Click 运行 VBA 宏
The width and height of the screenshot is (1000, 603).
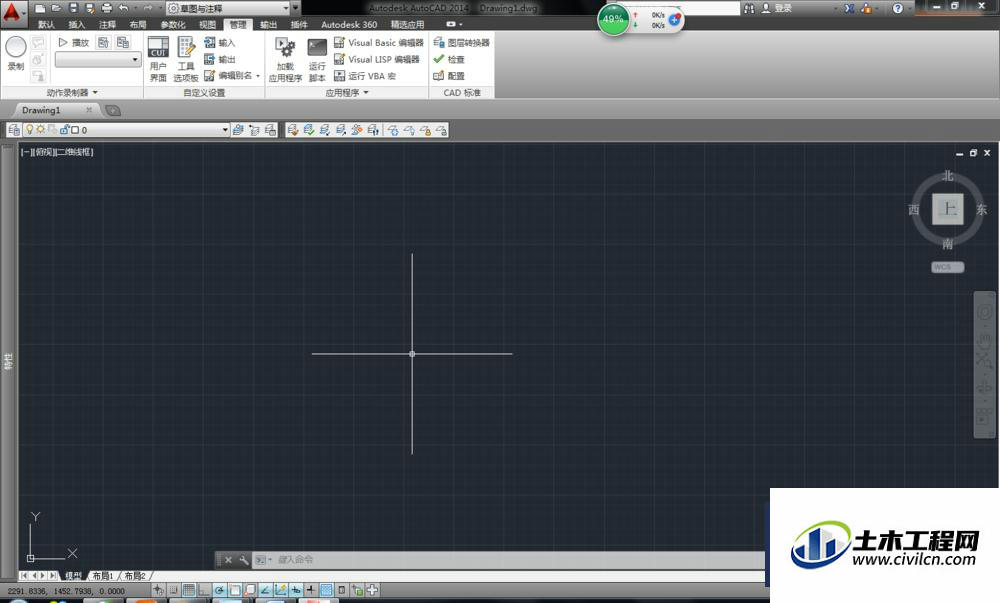coord(365,76)
